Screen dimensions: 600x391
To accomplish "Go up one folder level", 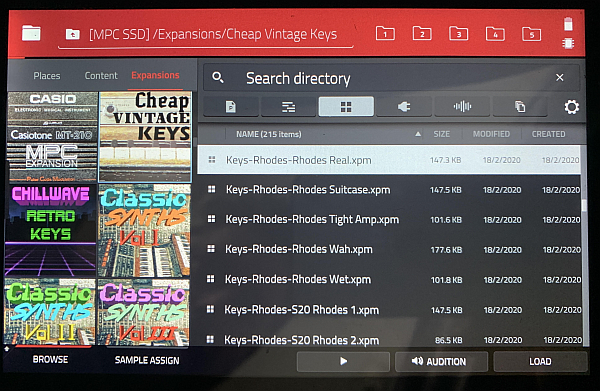I will tap(73, 34).
